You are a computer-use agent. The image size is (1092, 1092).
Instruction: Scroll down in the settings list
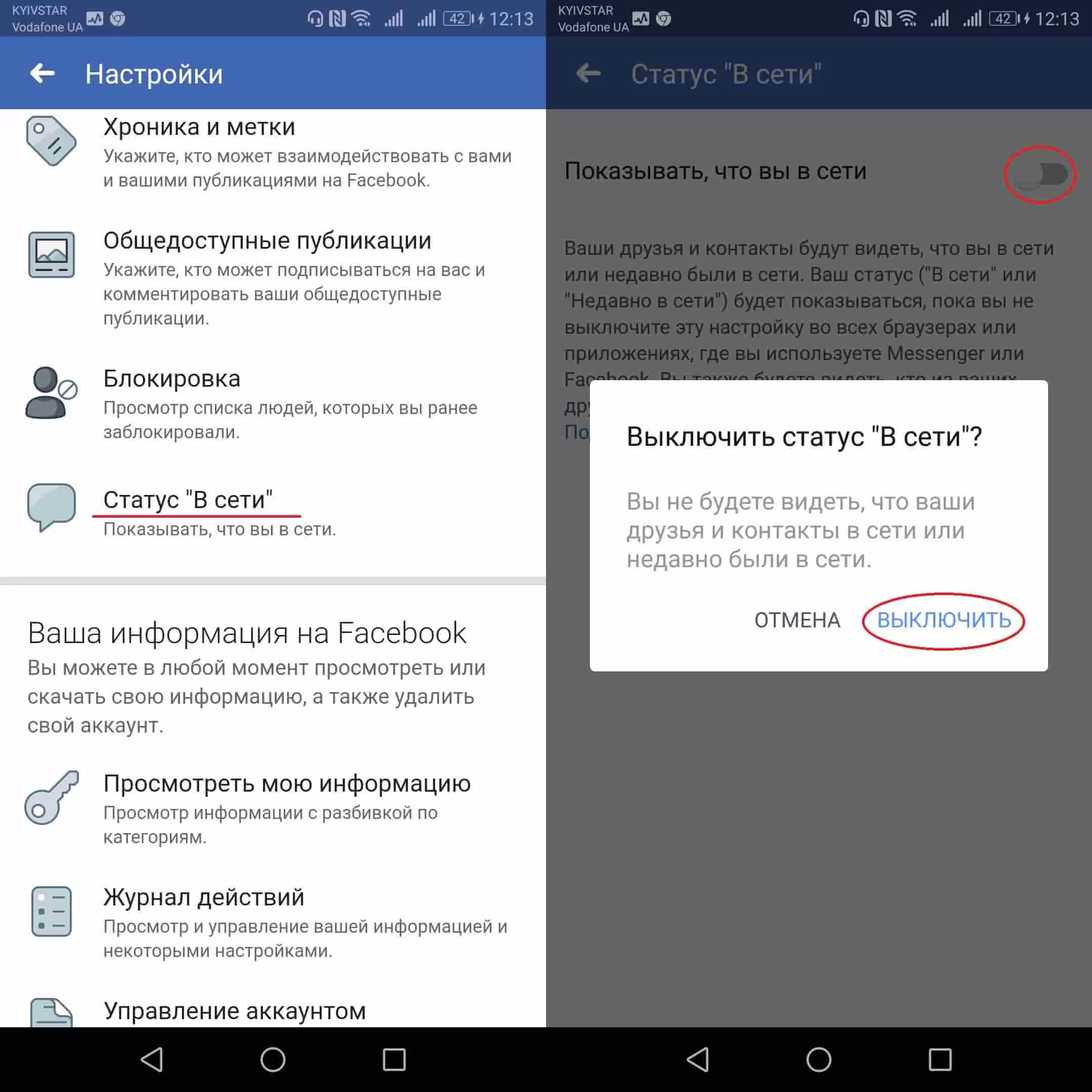pyautogui.click(x=273, y=600)
